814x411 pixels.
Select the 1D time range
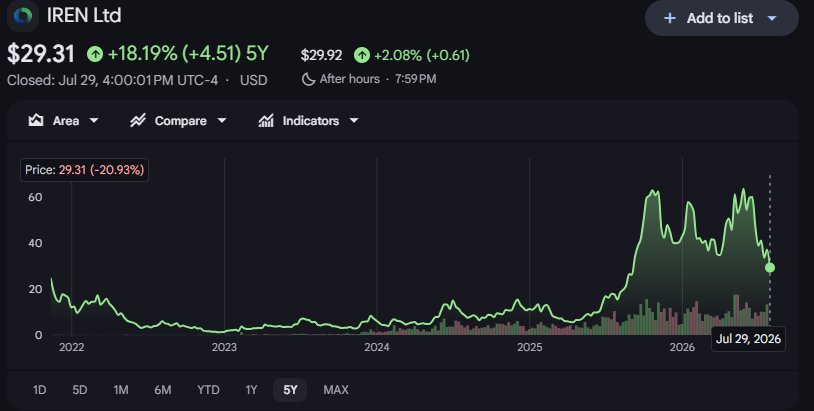[x=39, y=390]
